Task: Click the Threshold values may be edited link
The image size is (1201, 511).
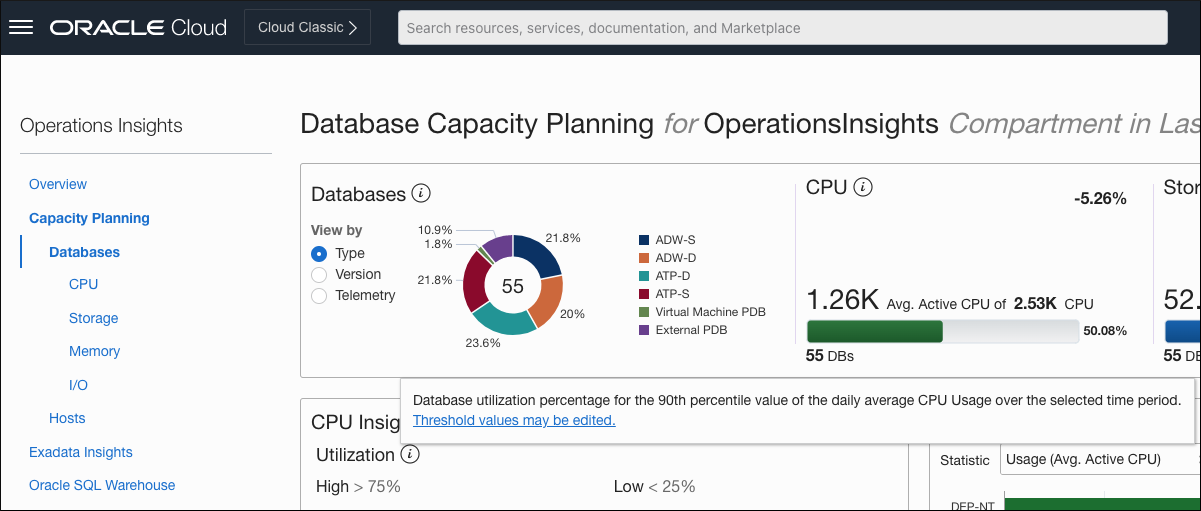Action: (514, 420)
